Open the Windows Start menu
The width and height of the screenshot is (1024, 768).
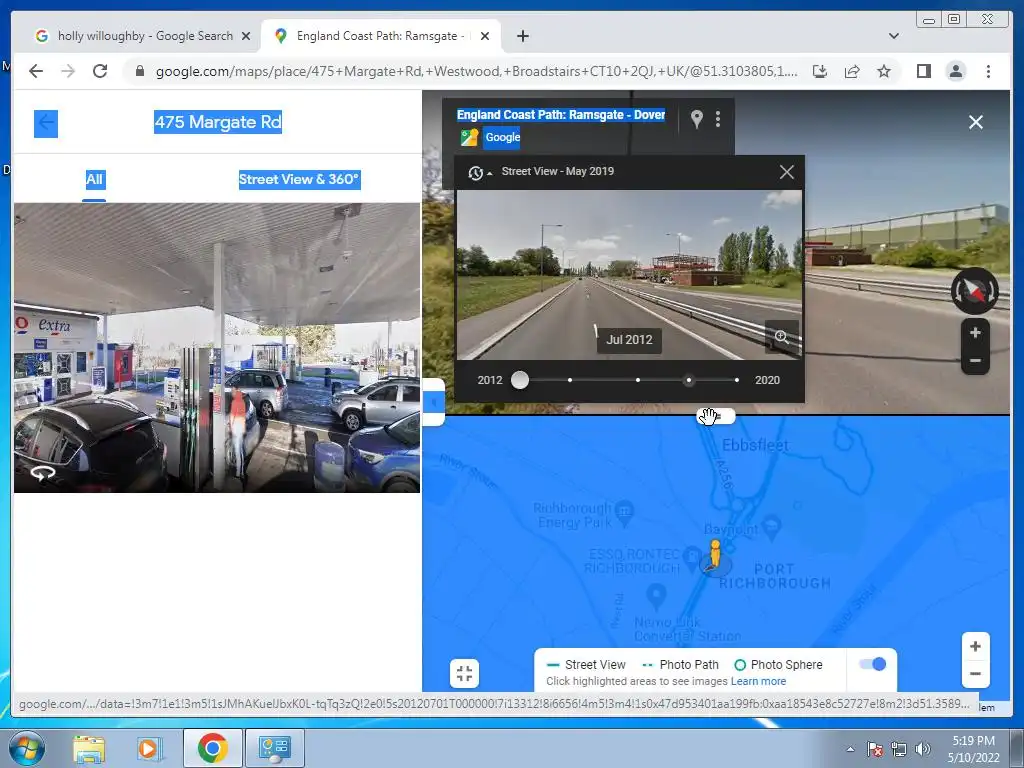26,748
